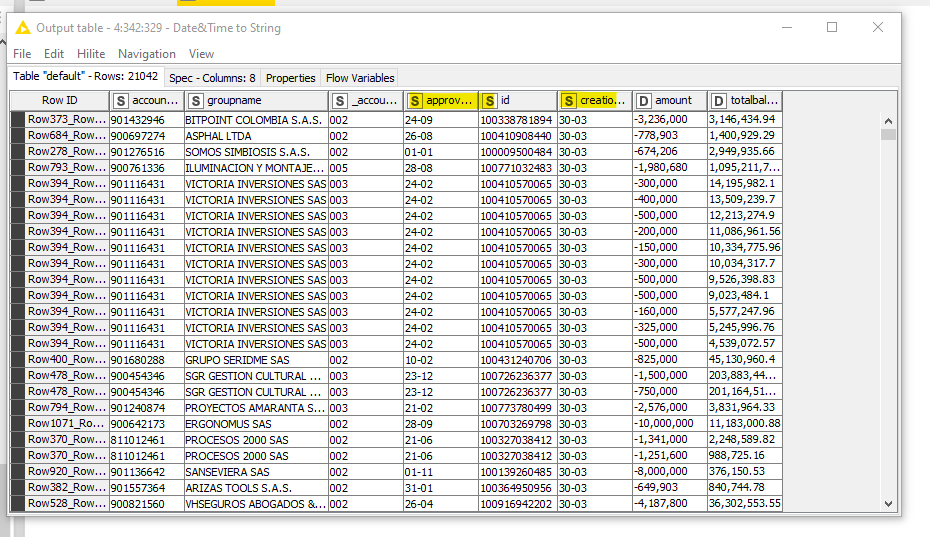
Task: Click the Double type icon of amount column
Action: click(644, 101)
